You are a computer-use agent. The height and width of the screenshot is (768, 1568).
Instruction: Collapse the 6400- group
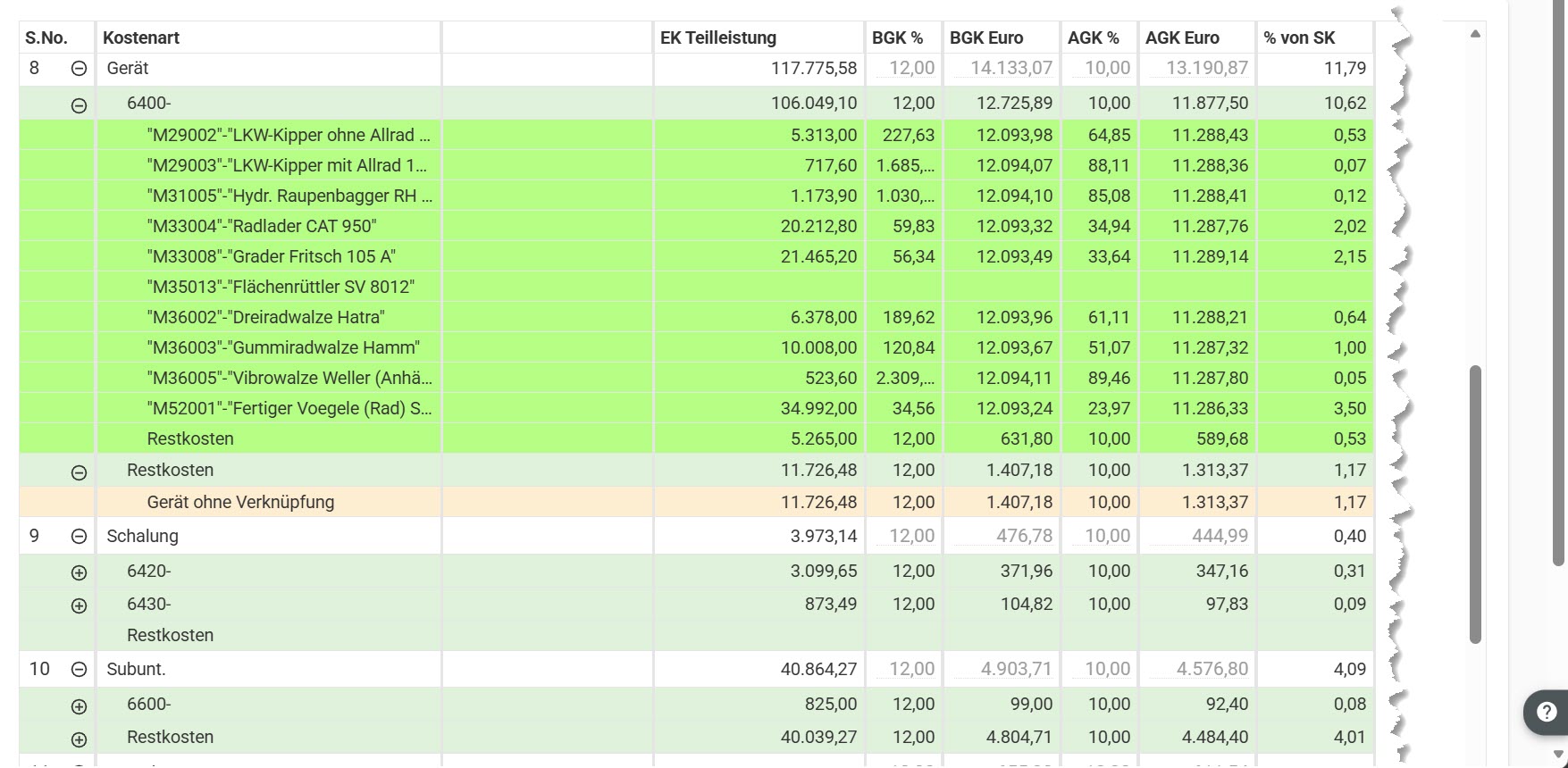[79, 105]
